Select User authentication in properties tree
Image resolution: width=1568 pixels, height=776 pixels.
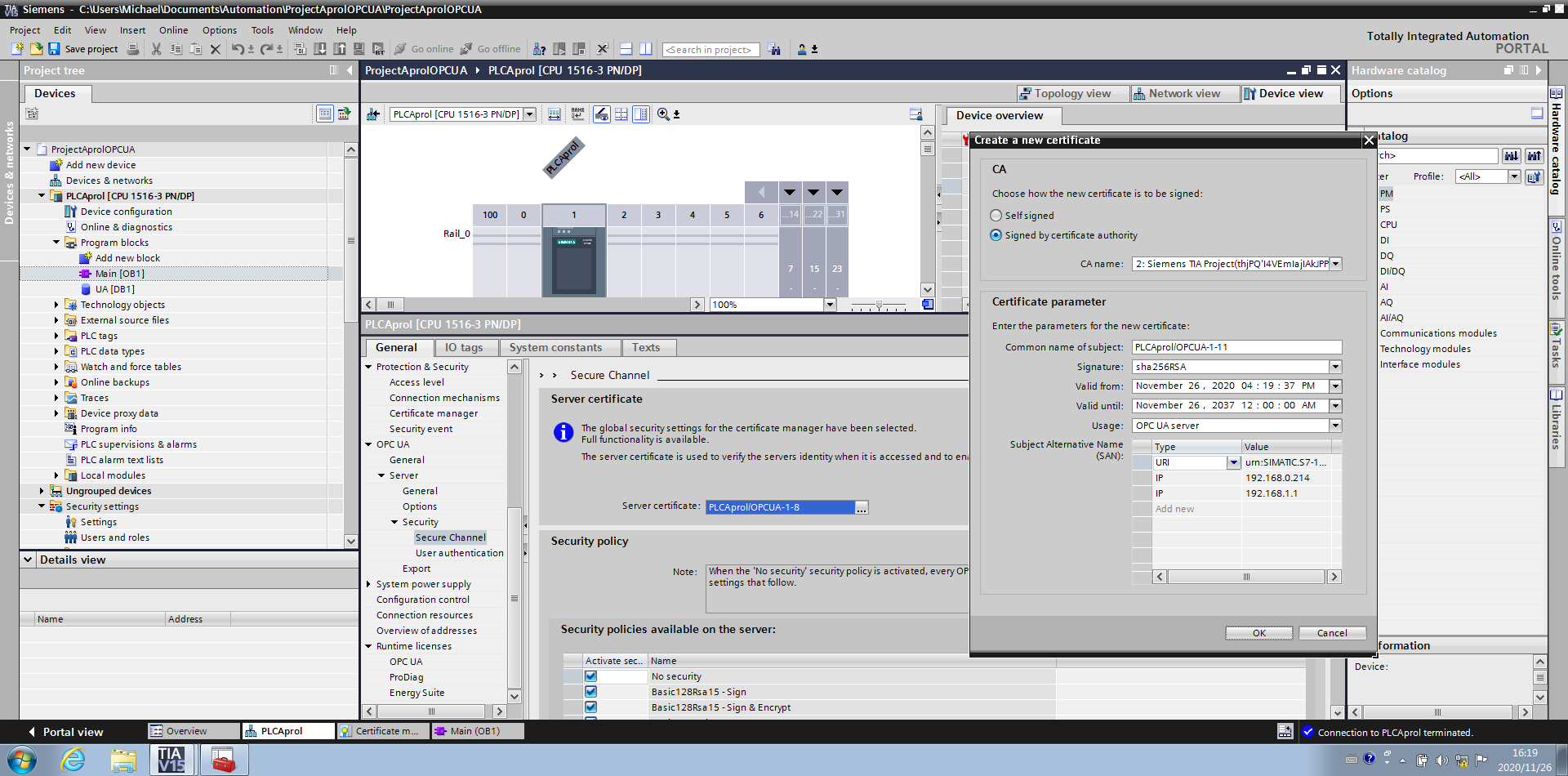tap(459, 553)
